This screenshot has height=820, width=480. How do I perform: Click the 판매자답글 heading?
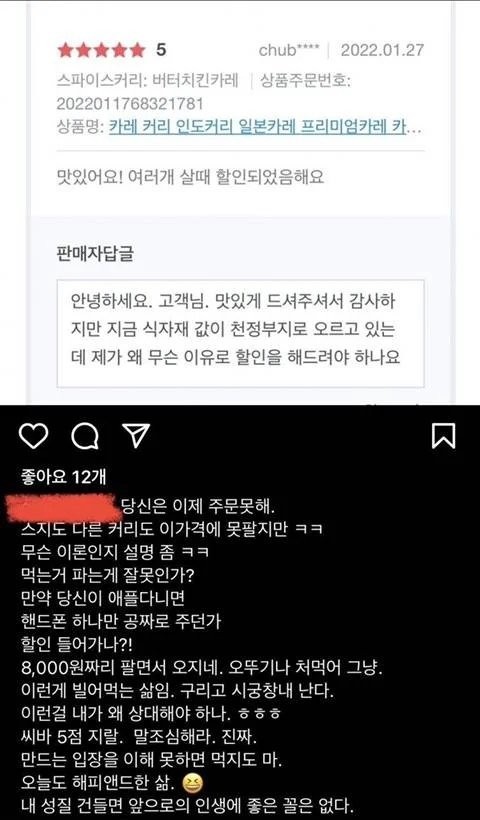[95, 254]
